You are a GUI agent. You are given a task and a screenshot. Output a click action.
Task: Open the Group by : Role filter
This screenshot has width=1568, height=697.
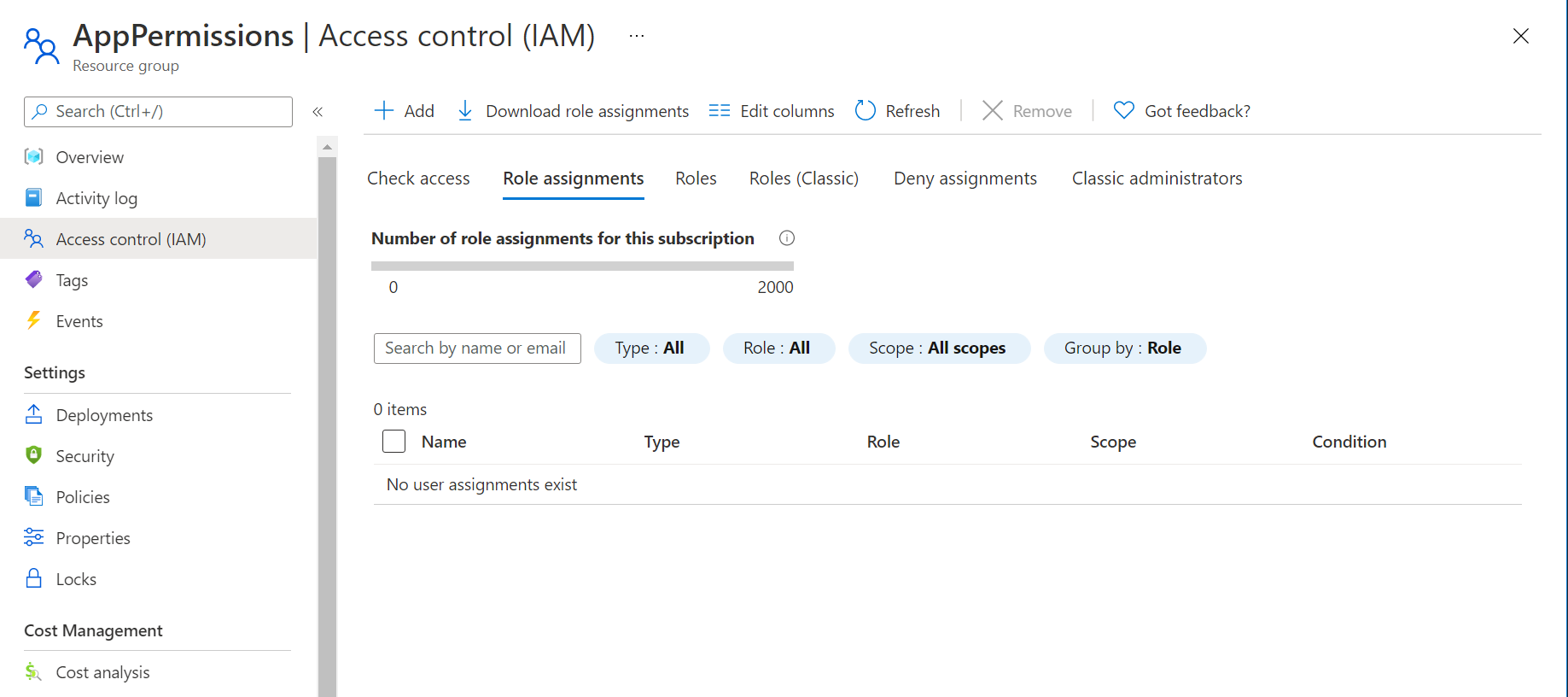click(1124, 348)
